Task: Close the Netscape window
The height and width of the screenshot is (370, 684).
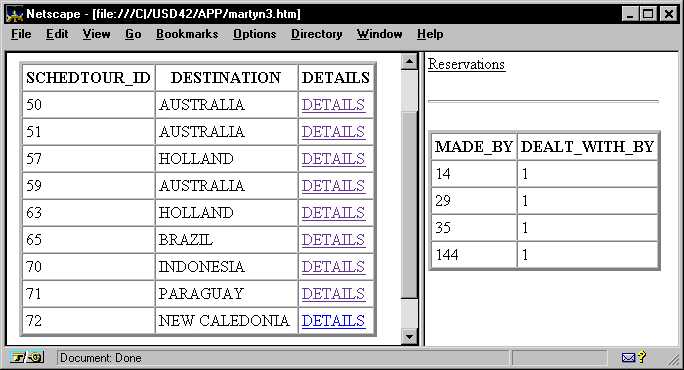Action: pyautogui.click(x=669, y=14)
